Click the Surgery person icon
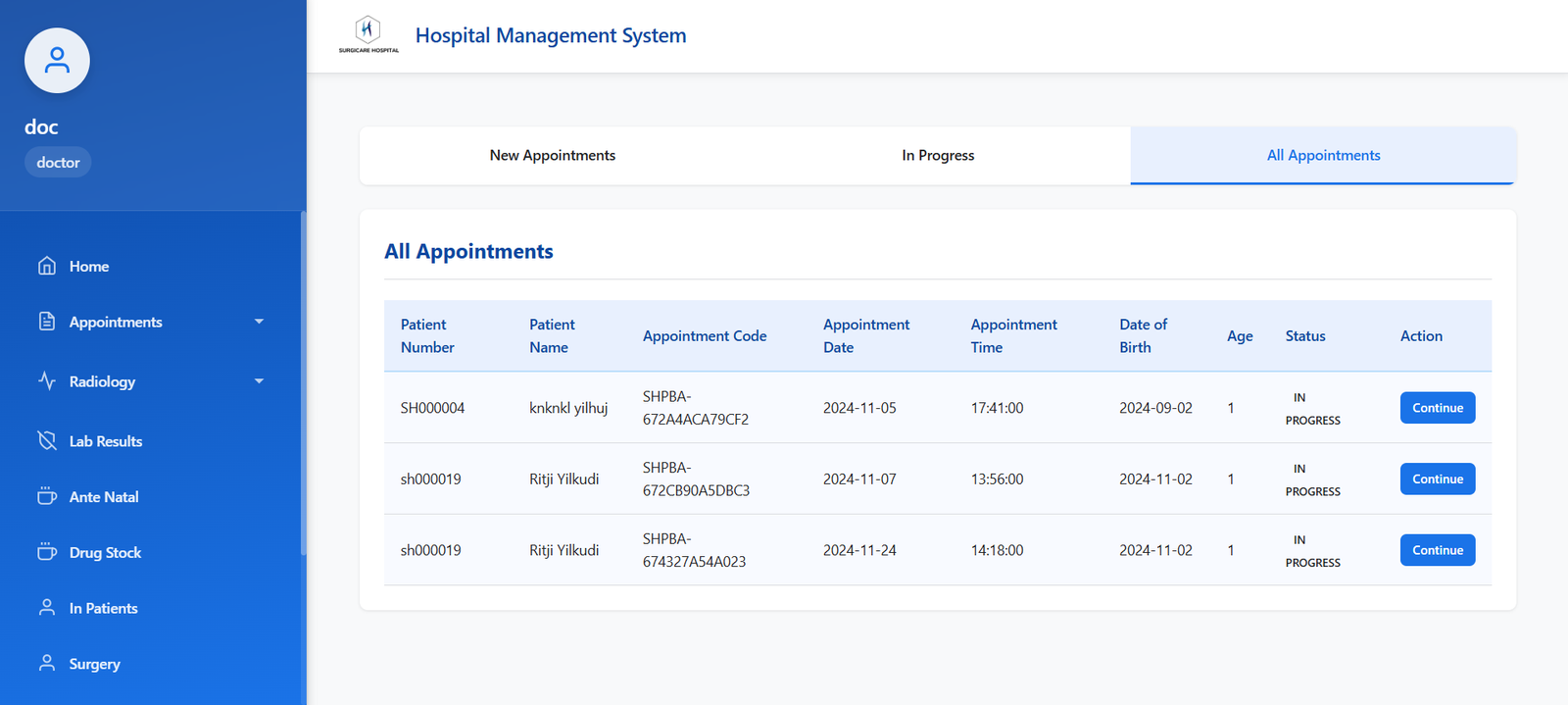 (47, 664)
